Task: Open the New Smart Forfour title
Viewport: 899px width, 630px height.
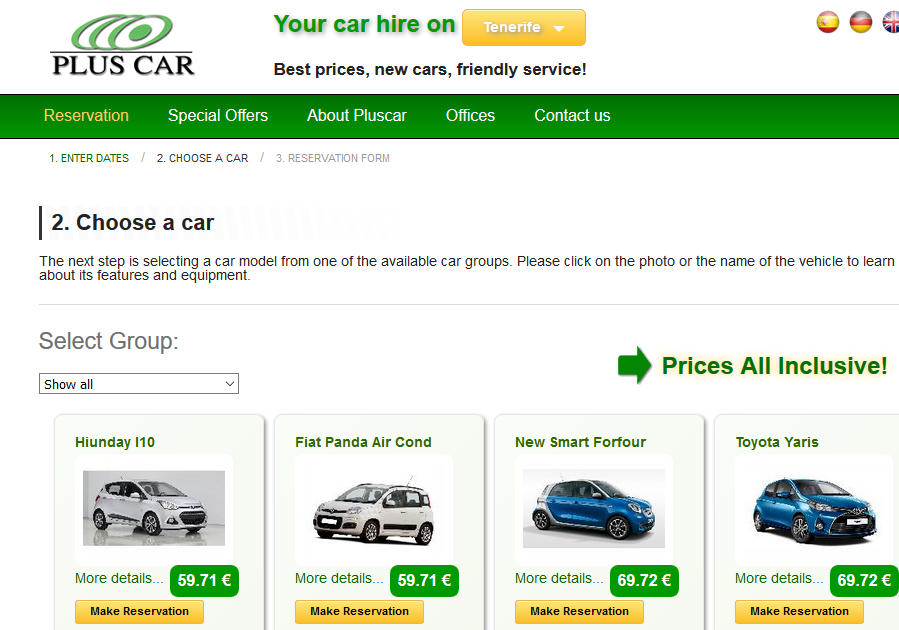Action: click(x=580, y=442)
